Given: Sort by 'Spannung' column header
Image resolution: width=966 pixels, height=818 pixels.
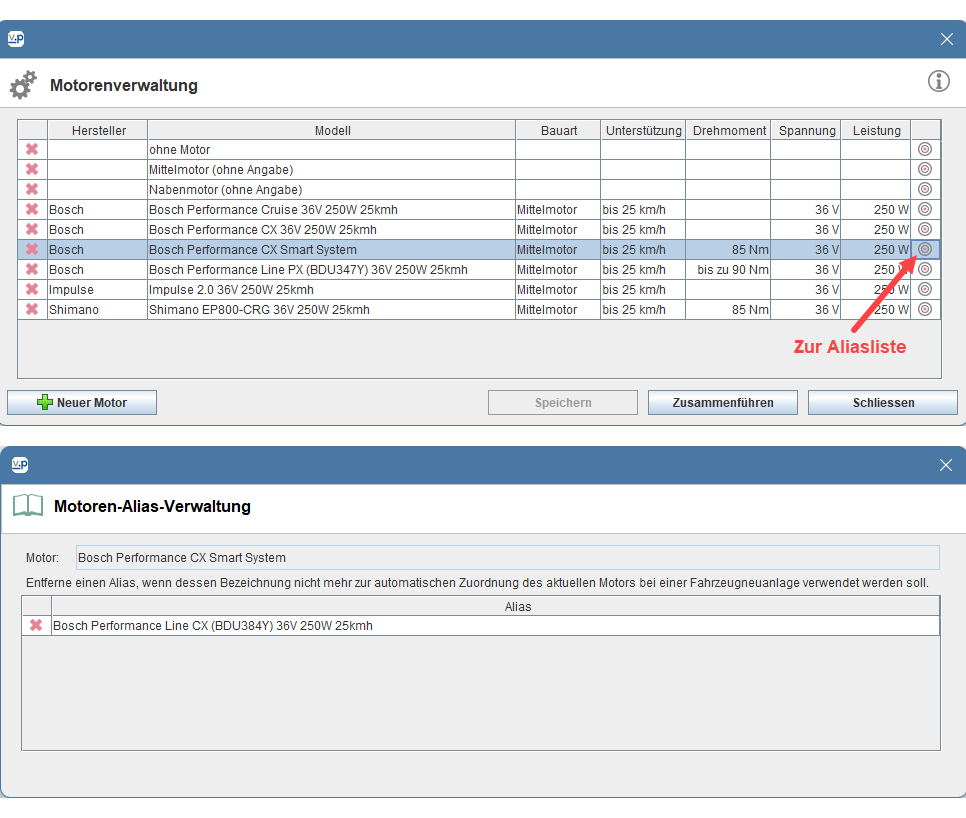Looking at the screenshot, I should (806, 130).
